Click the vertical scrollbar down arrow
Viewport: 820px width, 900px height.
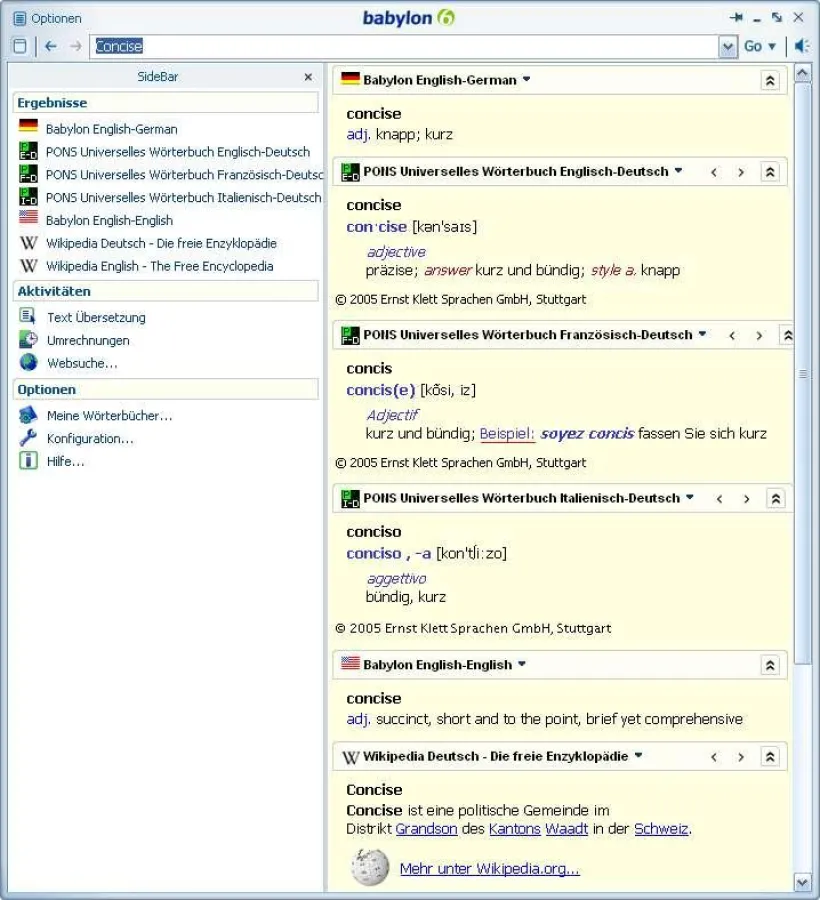point(802,881)
